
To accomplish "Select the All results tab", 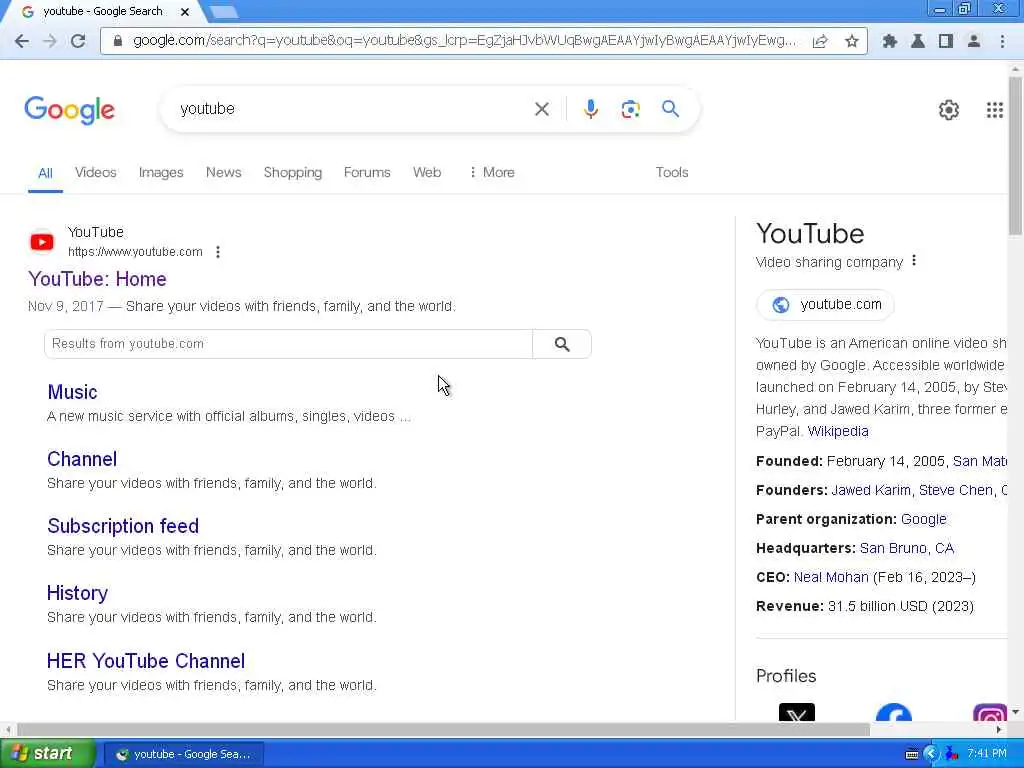I will coord(45,173).
